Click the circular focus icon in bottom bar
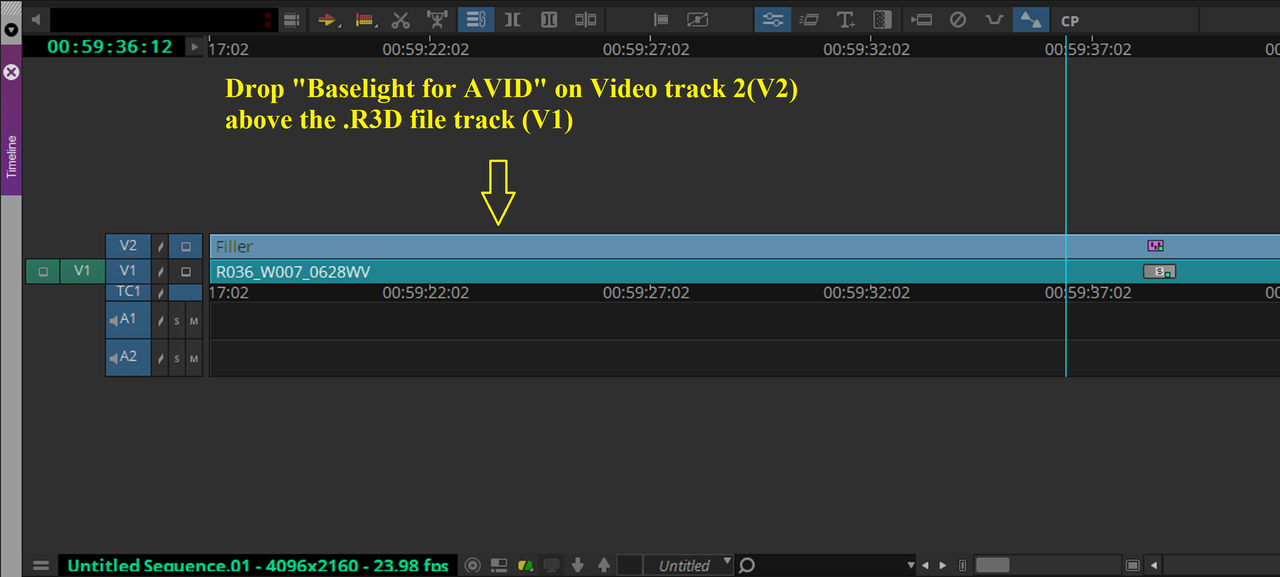 tap(474, 566)
